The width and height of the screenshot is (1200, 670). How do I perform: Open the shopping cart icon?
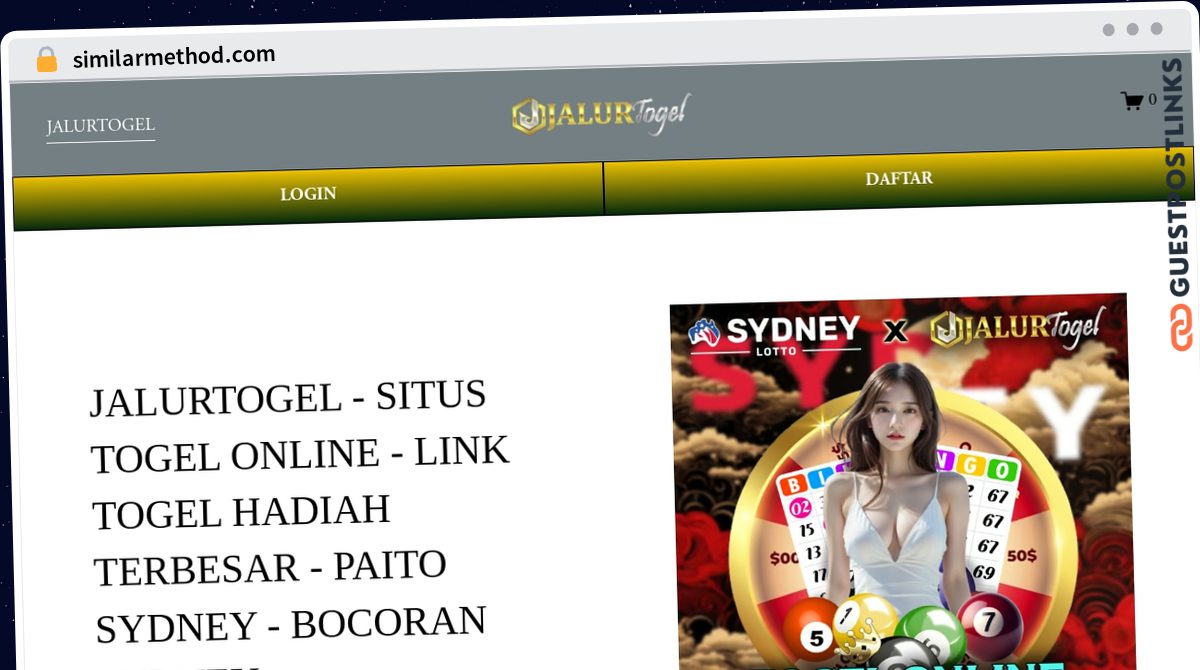1132,101
